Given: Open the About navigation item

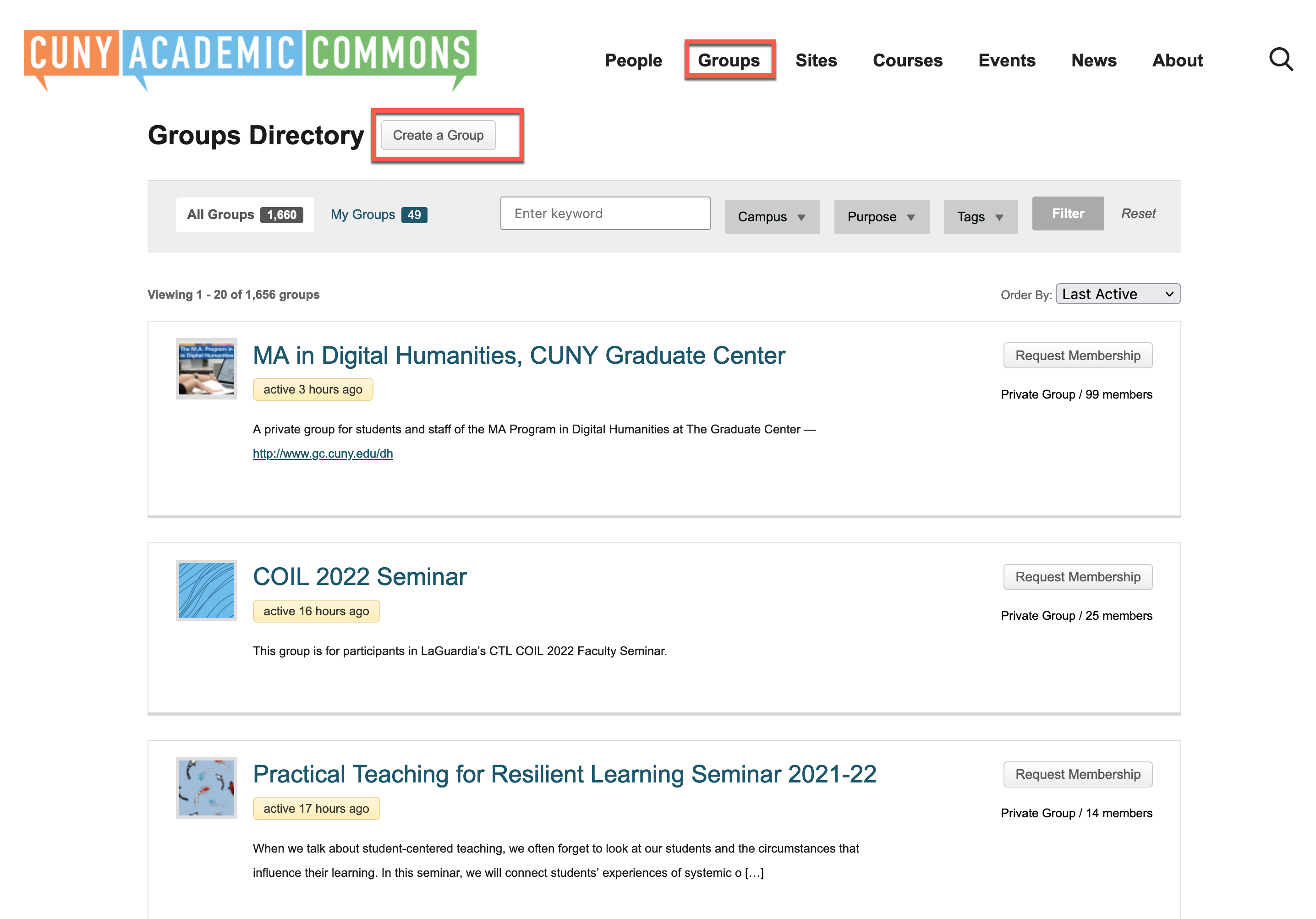Looking at the screenshot, I should click(1177, 60).
